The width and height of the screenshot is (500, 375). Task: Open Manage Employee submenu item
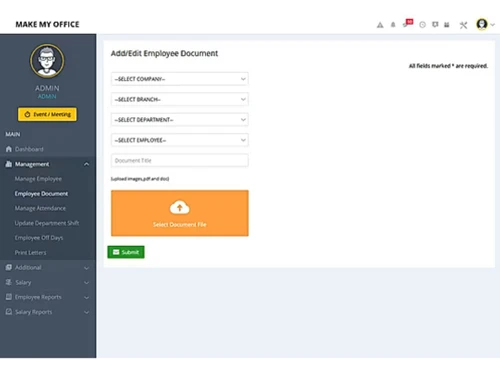[x=38, y=179]
